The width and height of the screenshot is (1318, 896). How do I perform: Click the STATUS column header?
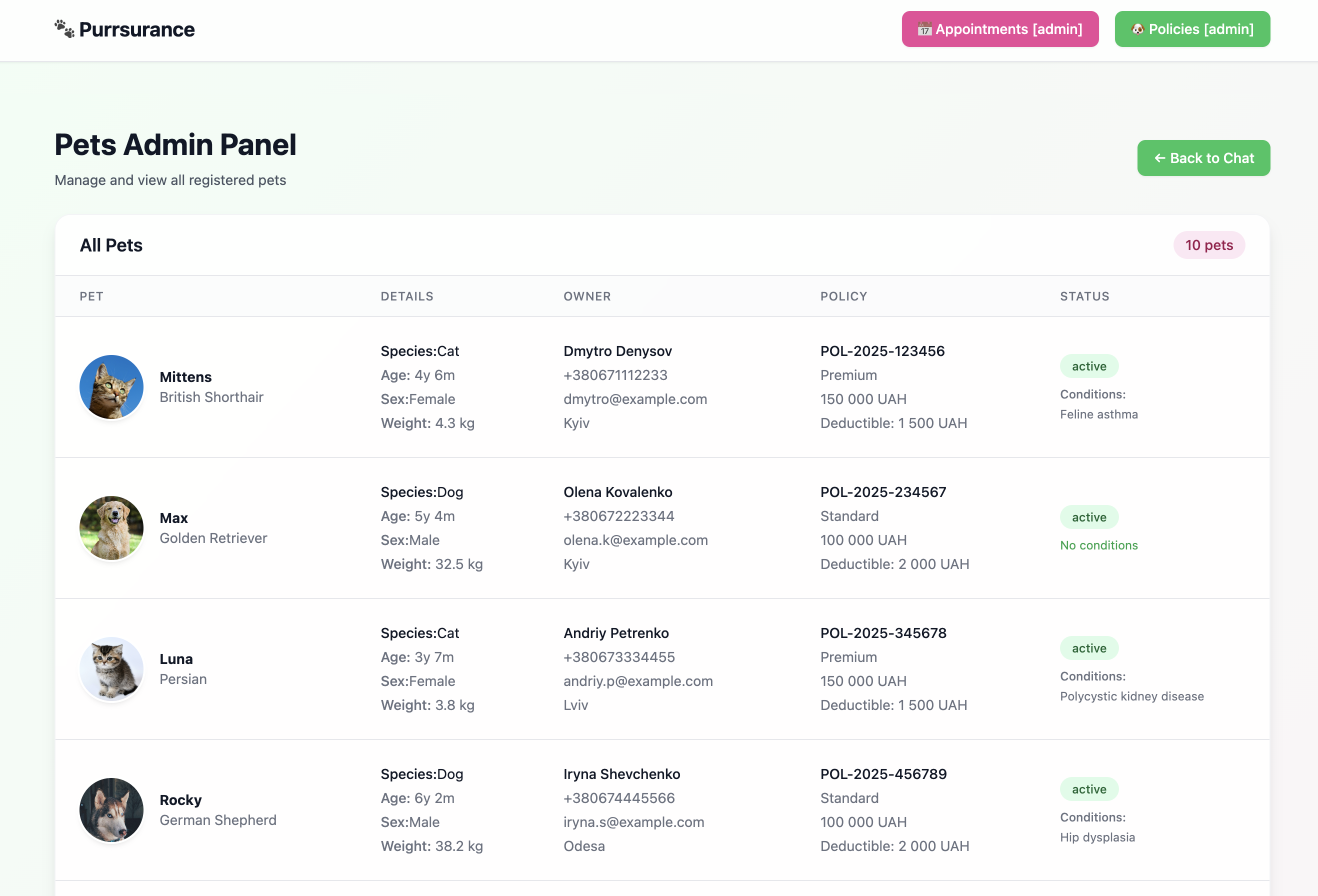pyautogui.click(x=1084, y=296)
